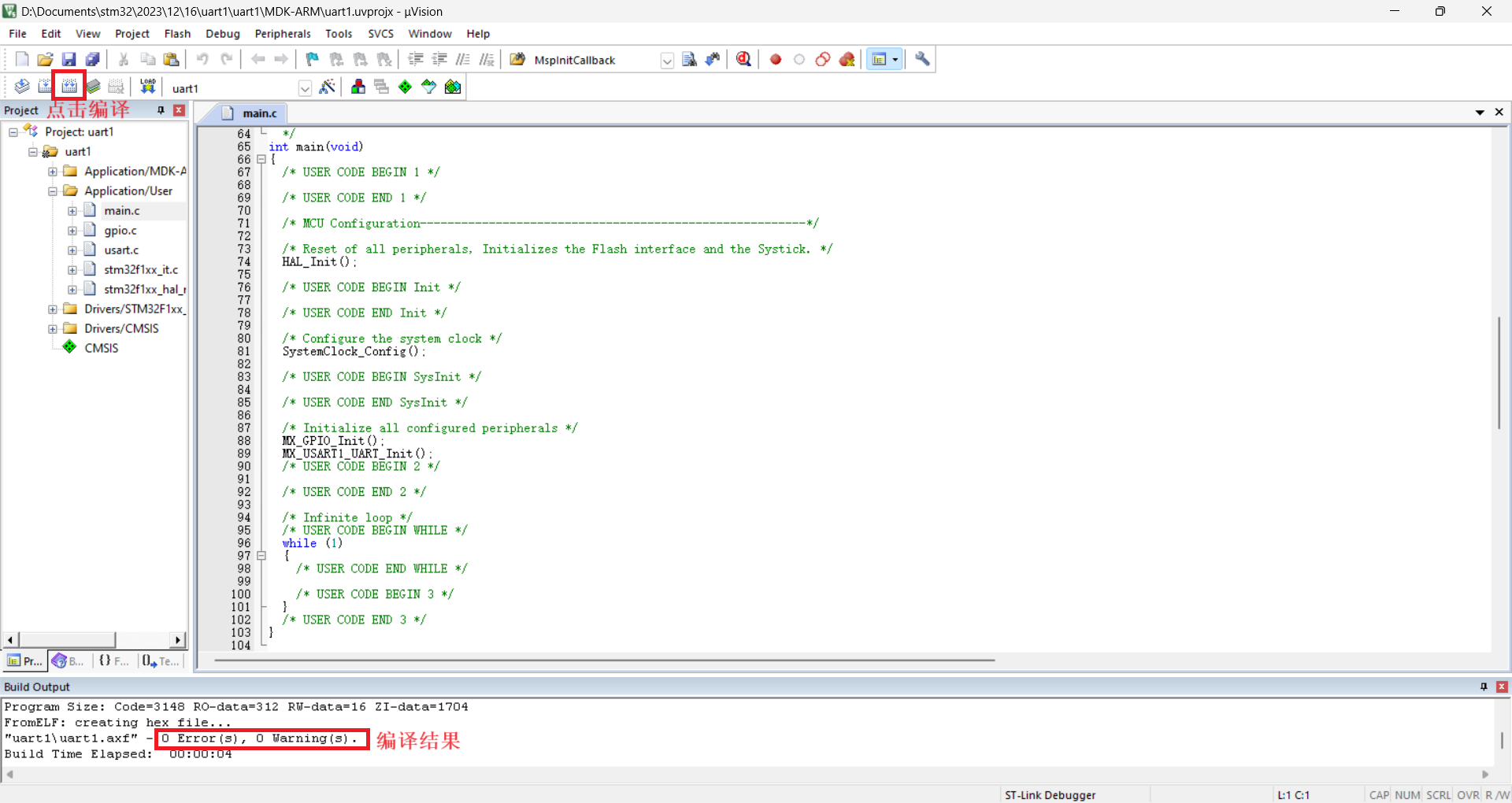This screenshot has height=803, width=1512.
Task: Disable all breakpoints icon
Action: [823, 60]
